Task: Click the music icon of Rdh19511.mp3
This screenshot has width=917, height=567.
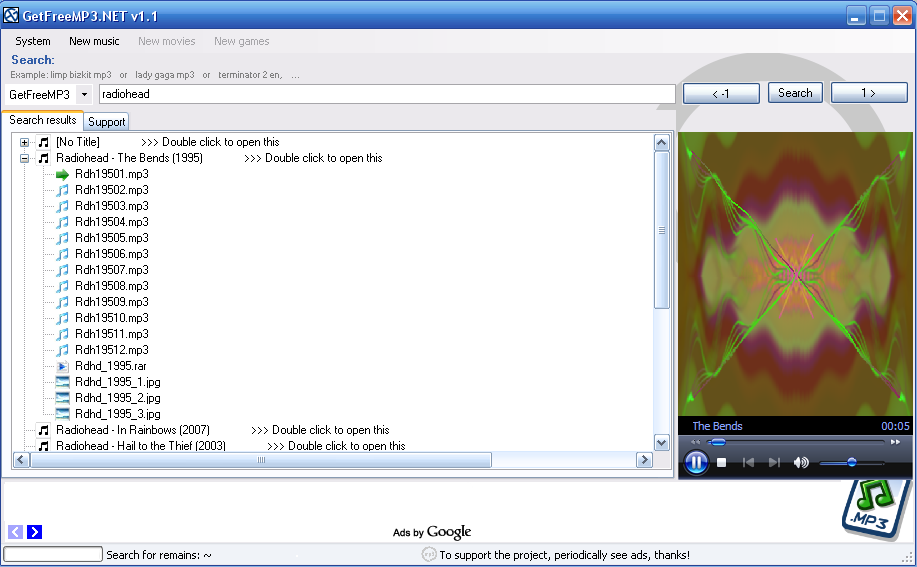Action: tap(63, 334)
